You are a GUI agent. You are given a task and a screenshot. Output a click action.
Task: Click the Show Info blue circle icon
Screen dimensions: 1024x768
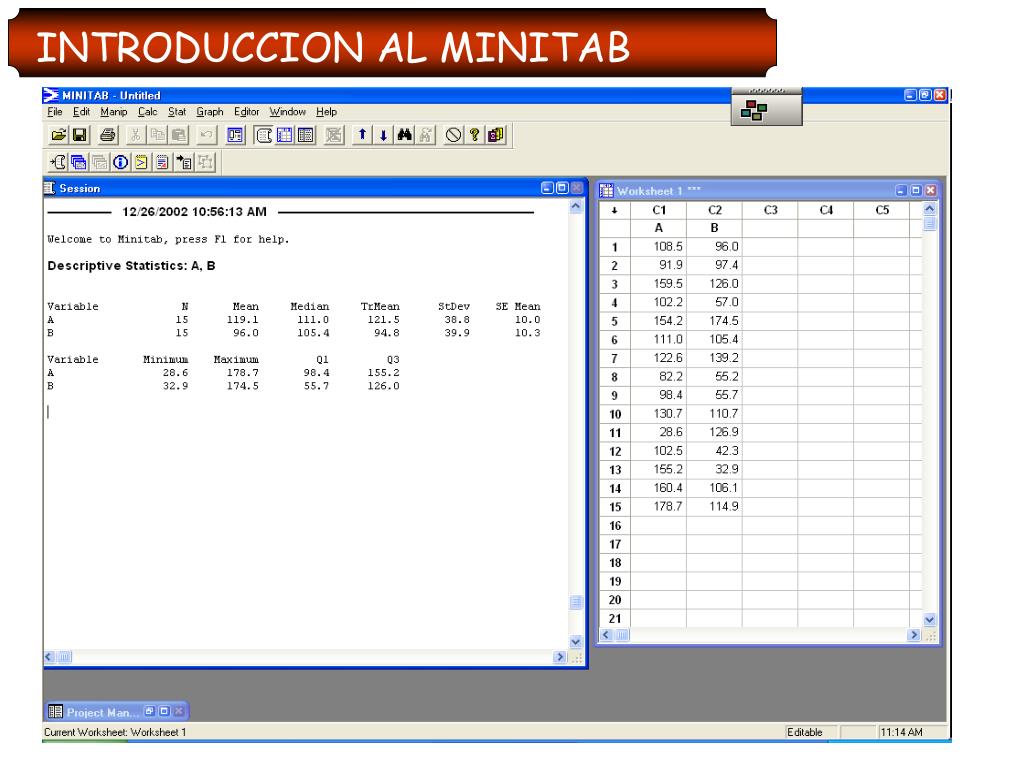click(x=120, y=162)
